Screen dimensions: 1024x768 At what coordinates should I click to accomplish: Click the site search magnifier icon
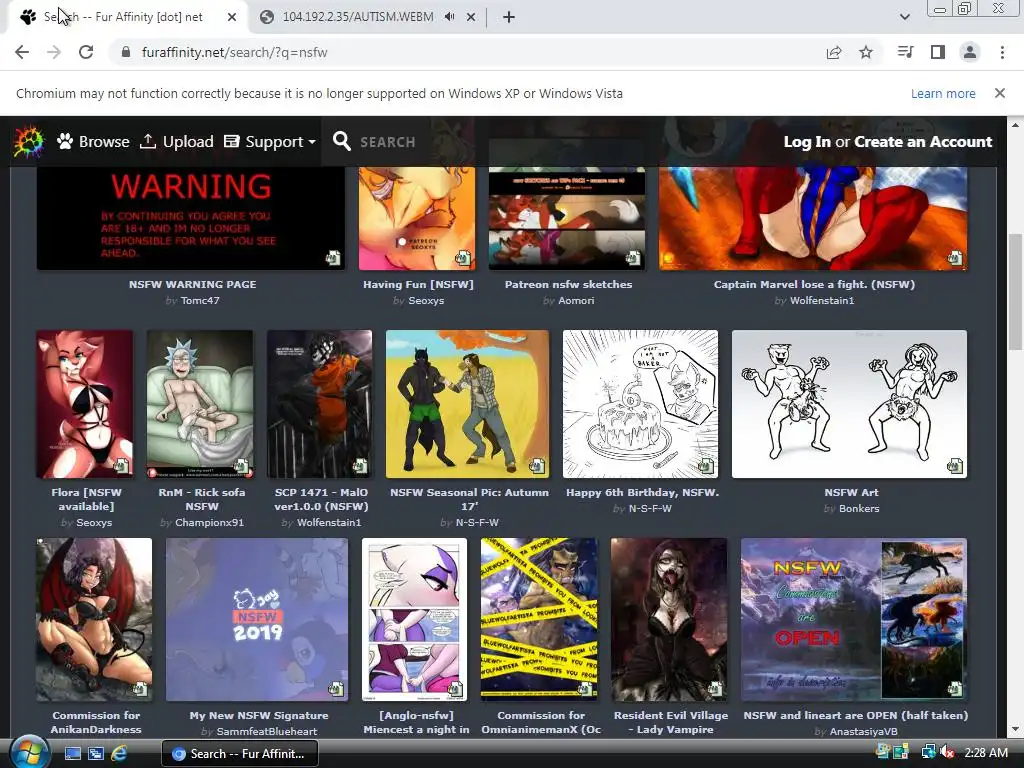click(342, 141)
